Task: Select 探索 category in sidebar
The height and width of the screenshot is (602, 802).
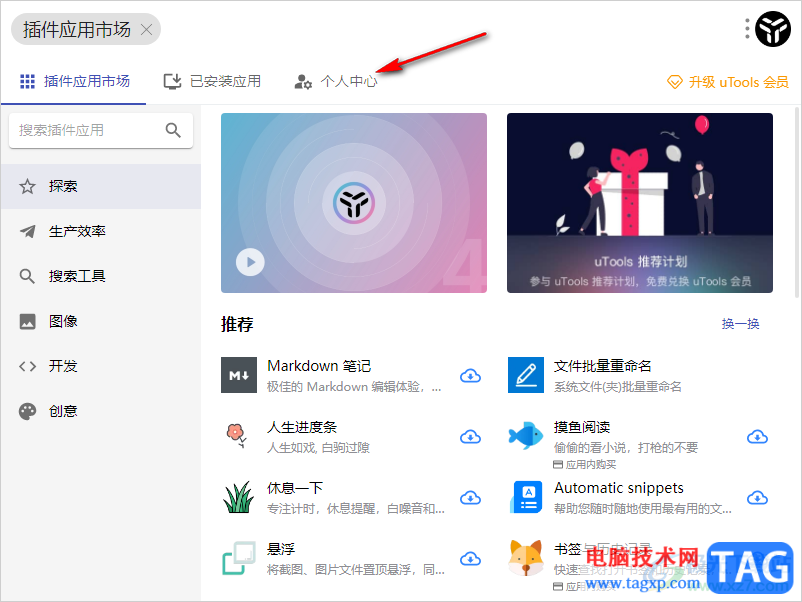Action: click(100, 186)
